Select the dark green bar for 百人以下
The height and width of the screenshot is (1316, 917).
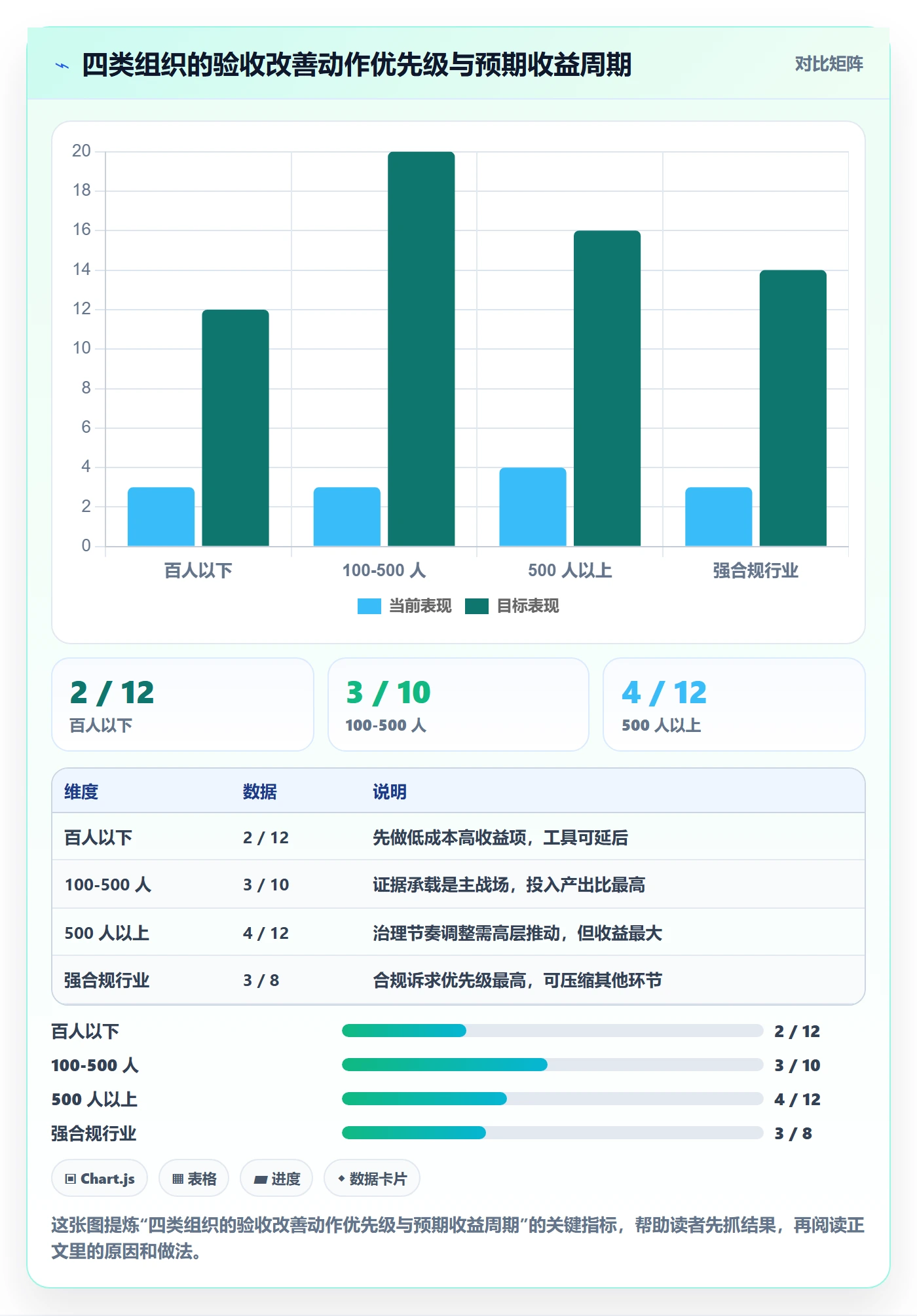[235, 428]
